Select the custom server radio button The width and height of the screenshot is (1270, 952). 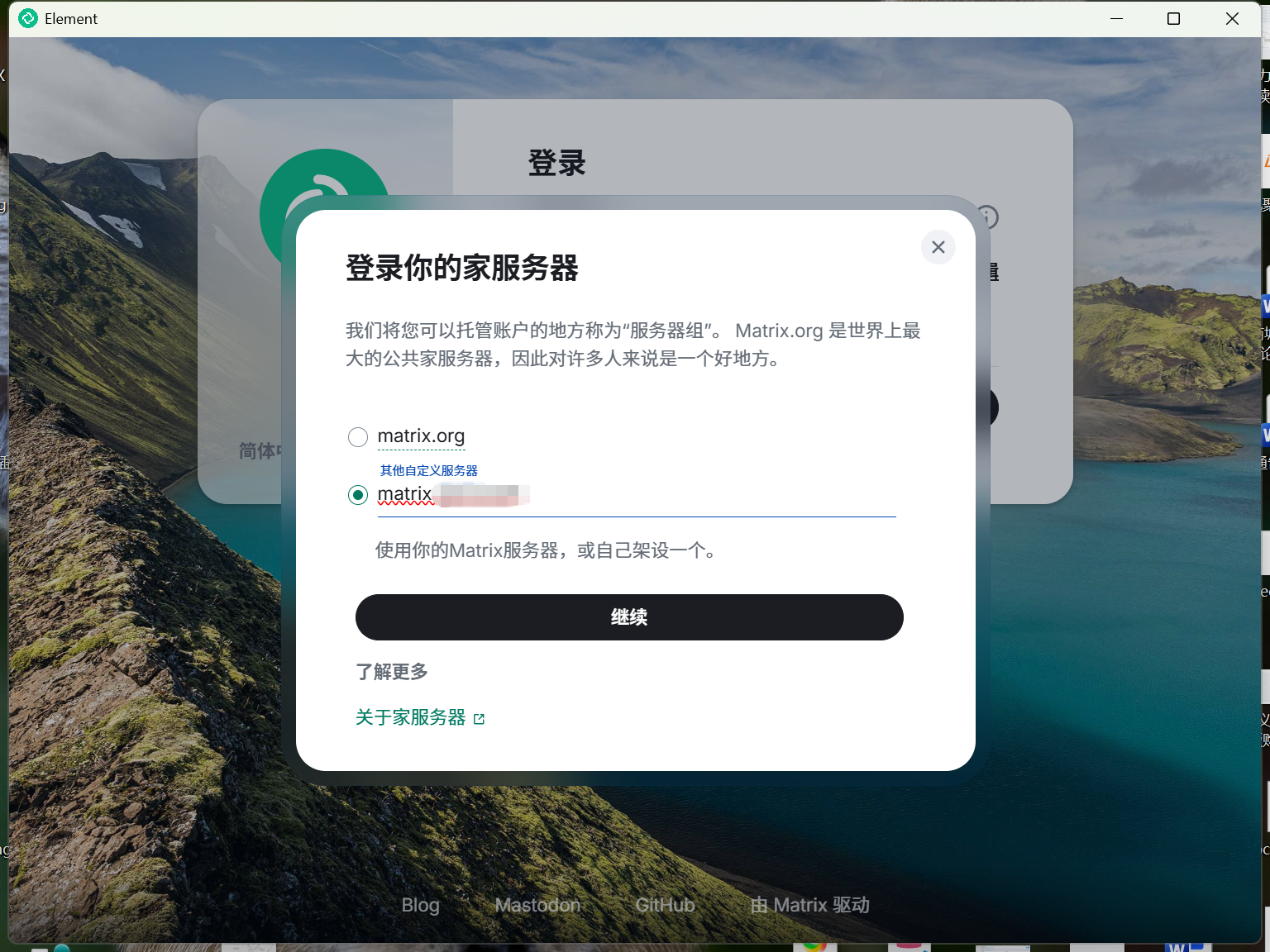358,495
